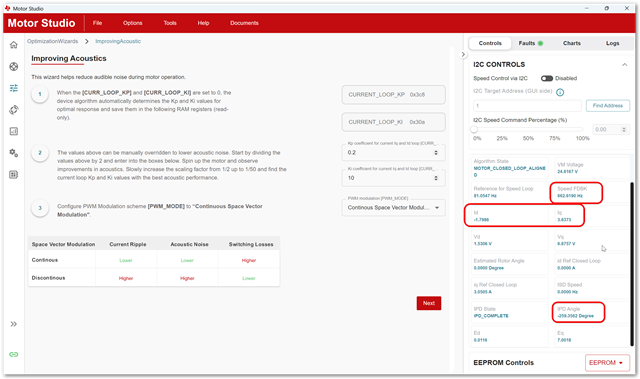Click the Ed value 0.0116
This screenshot has width=640, height=379.
coord(480,340)
